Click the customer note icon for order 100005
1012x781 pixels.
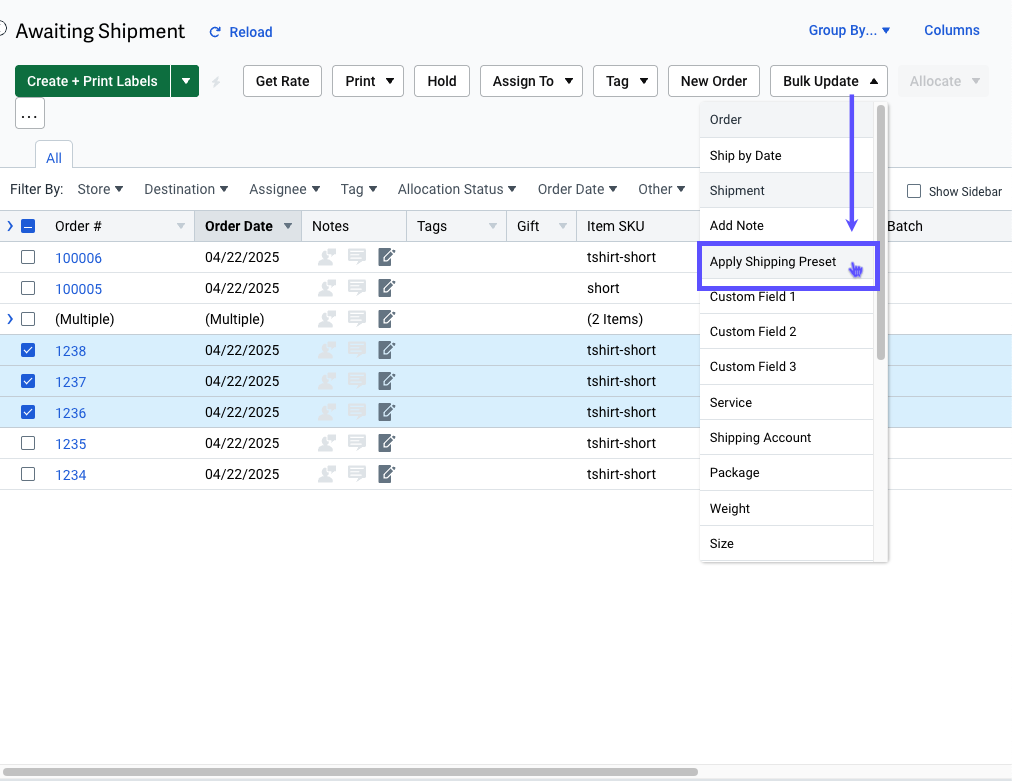[327, 288]
